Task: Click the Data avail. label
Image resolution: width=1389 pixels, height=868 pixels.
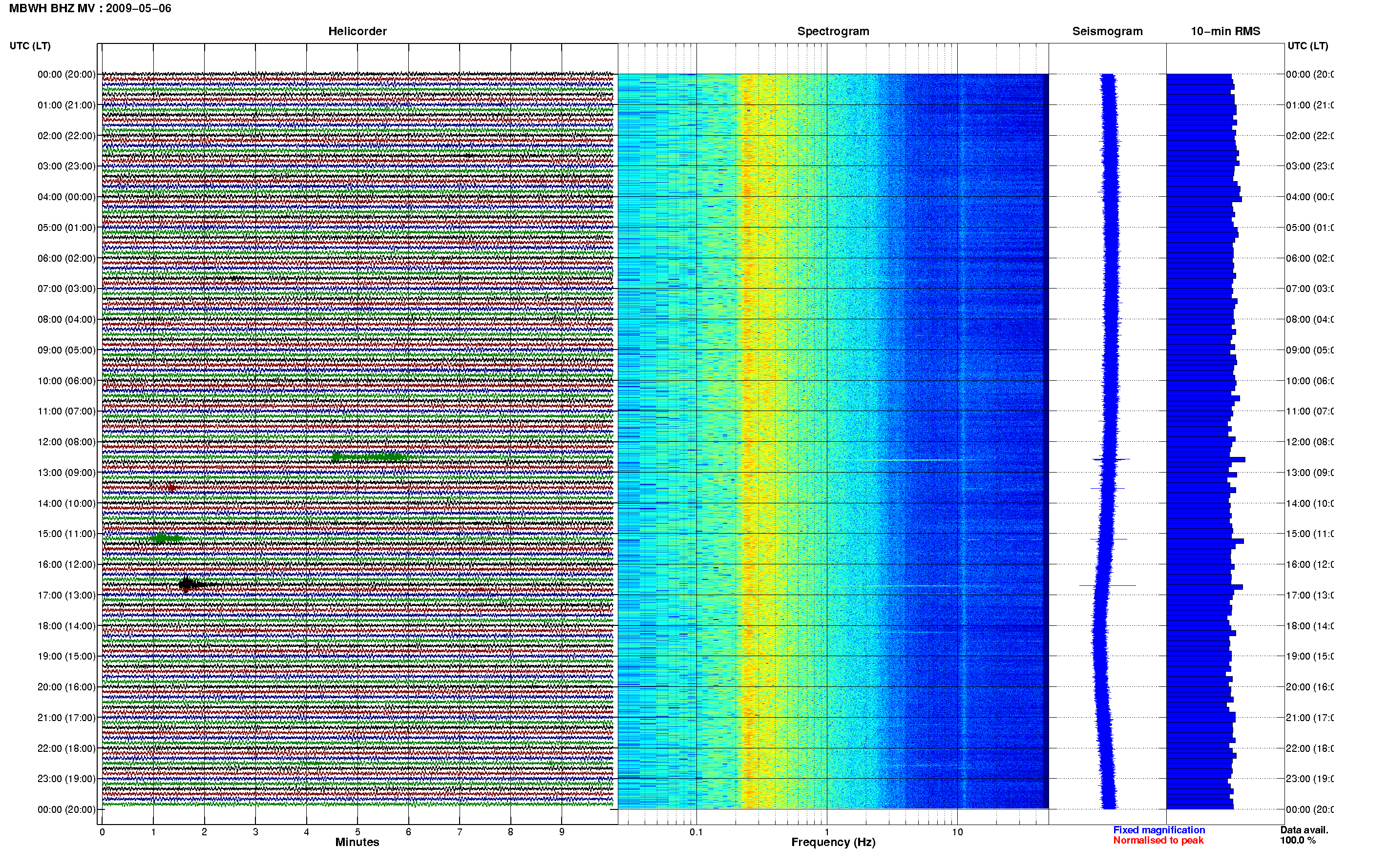Action: [1304, 830]
